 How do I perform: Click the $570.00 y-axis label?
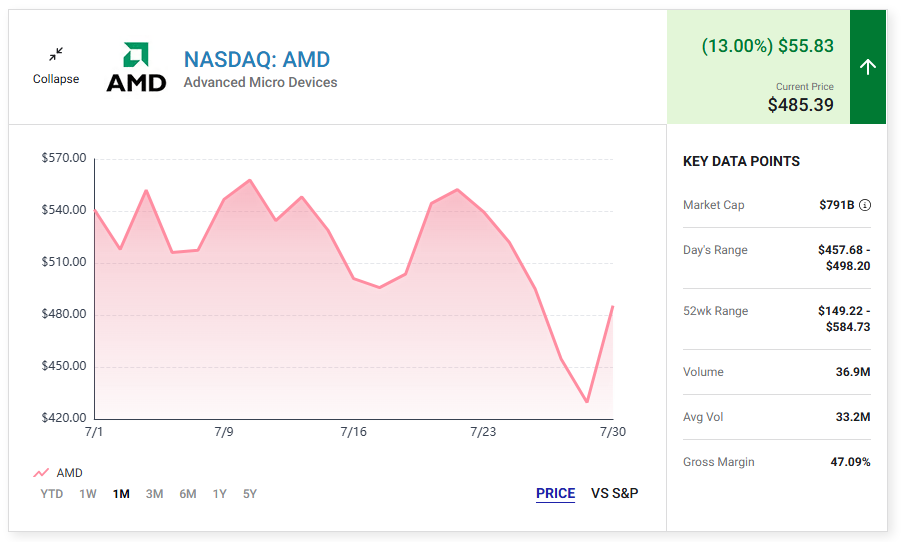(x=64, y=158)
